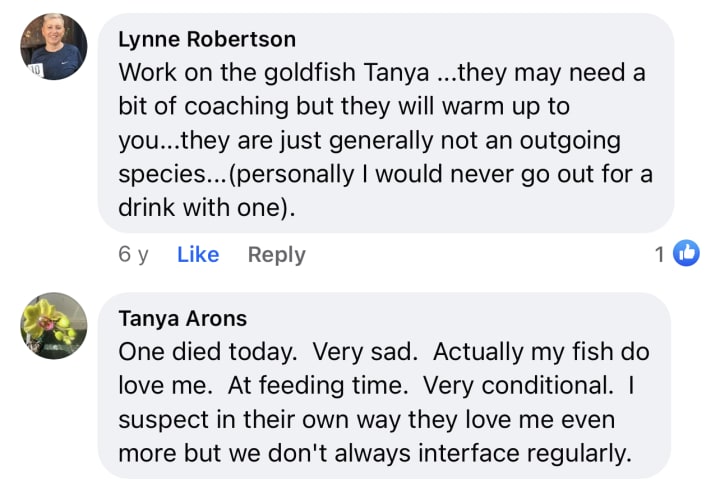This screenshot has width=720, height=484.
Task: Open Tanya Arons' orchid profile picture
Action: click(x=53, y=326)
